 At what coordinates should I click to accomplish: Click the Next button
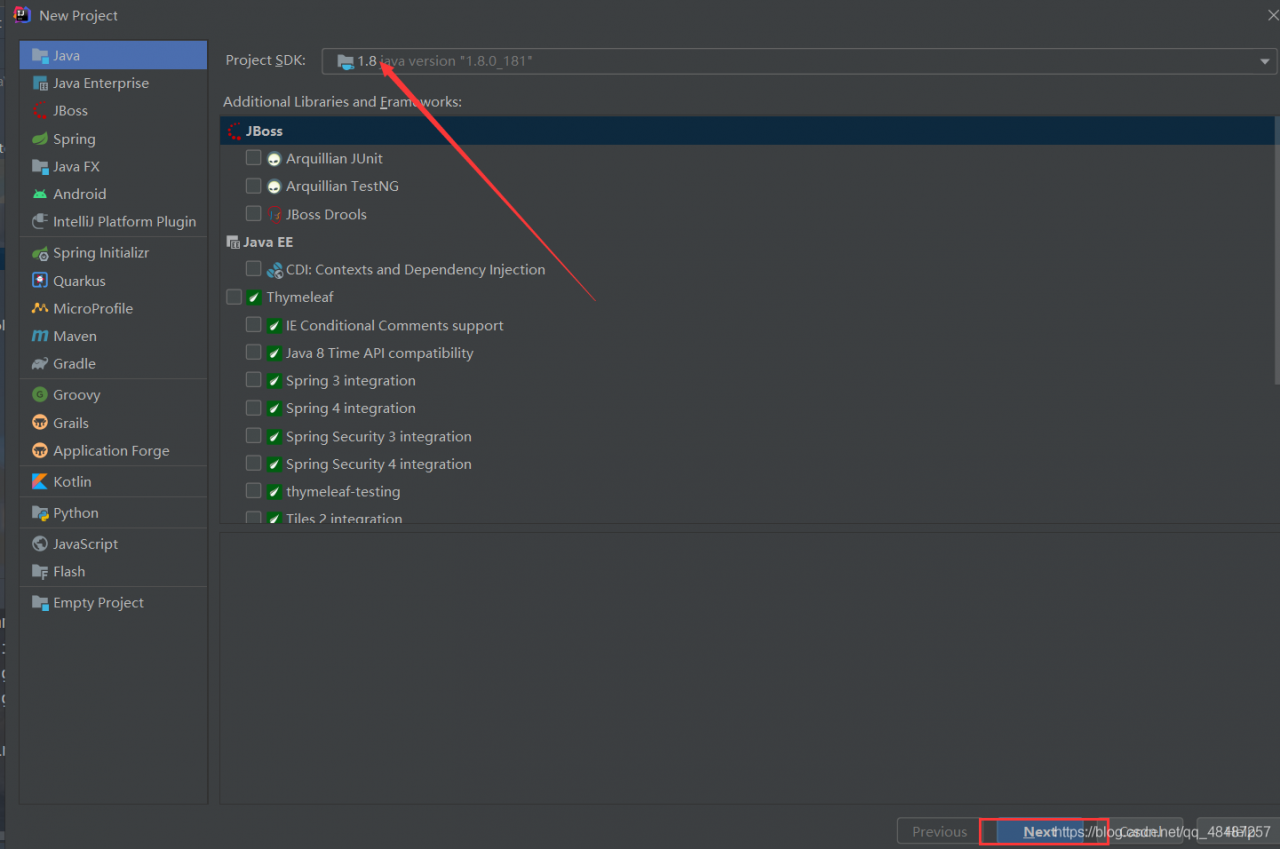tap(1040, 831)
